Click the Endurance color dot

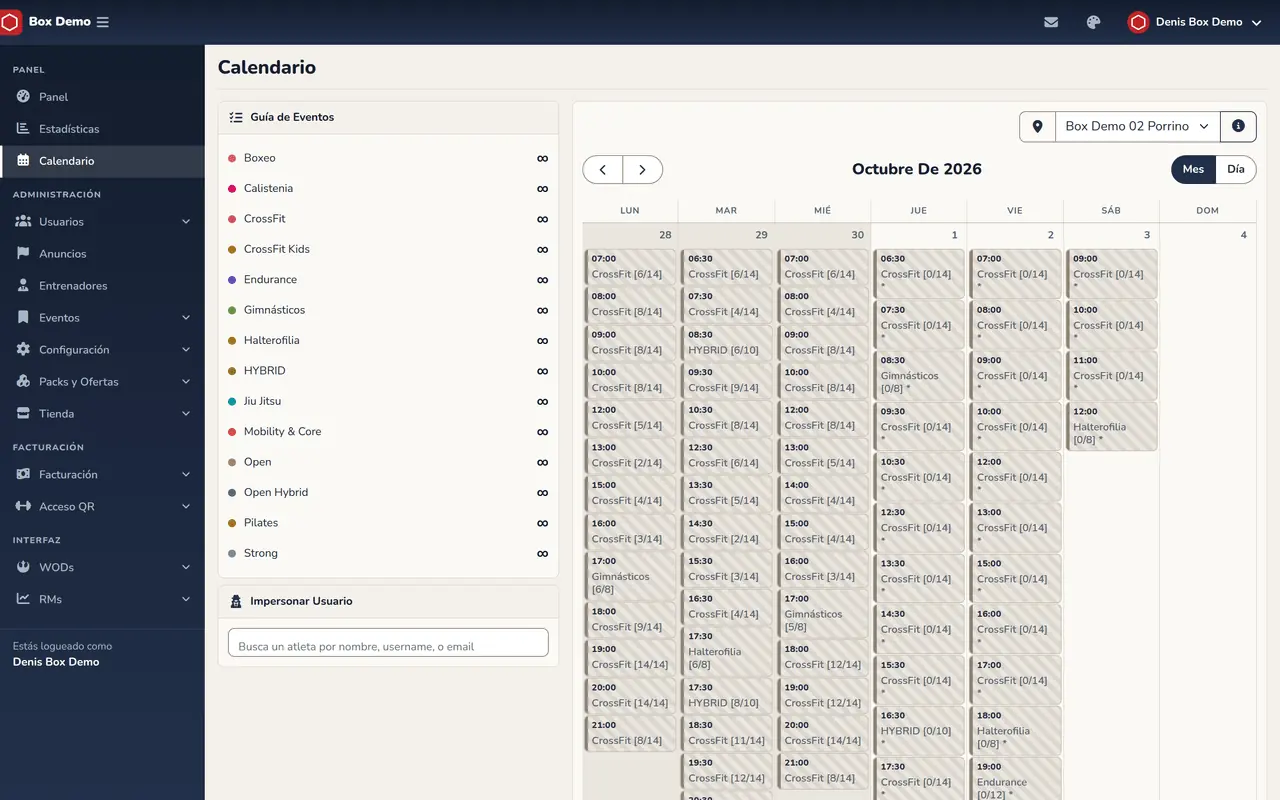tap(232, 280)
